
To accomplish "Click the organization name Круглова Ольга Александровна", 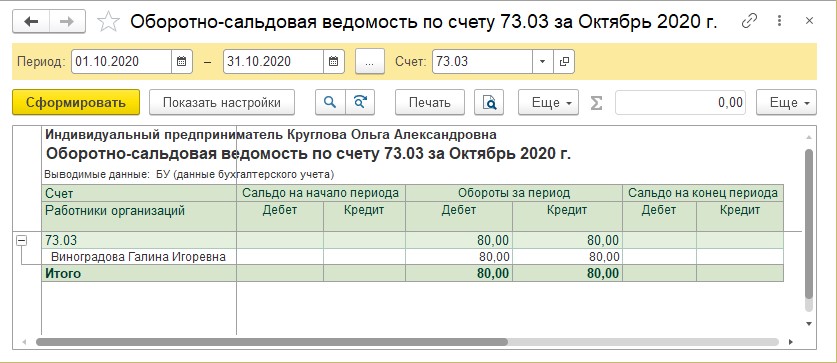I will pos(392,135).
